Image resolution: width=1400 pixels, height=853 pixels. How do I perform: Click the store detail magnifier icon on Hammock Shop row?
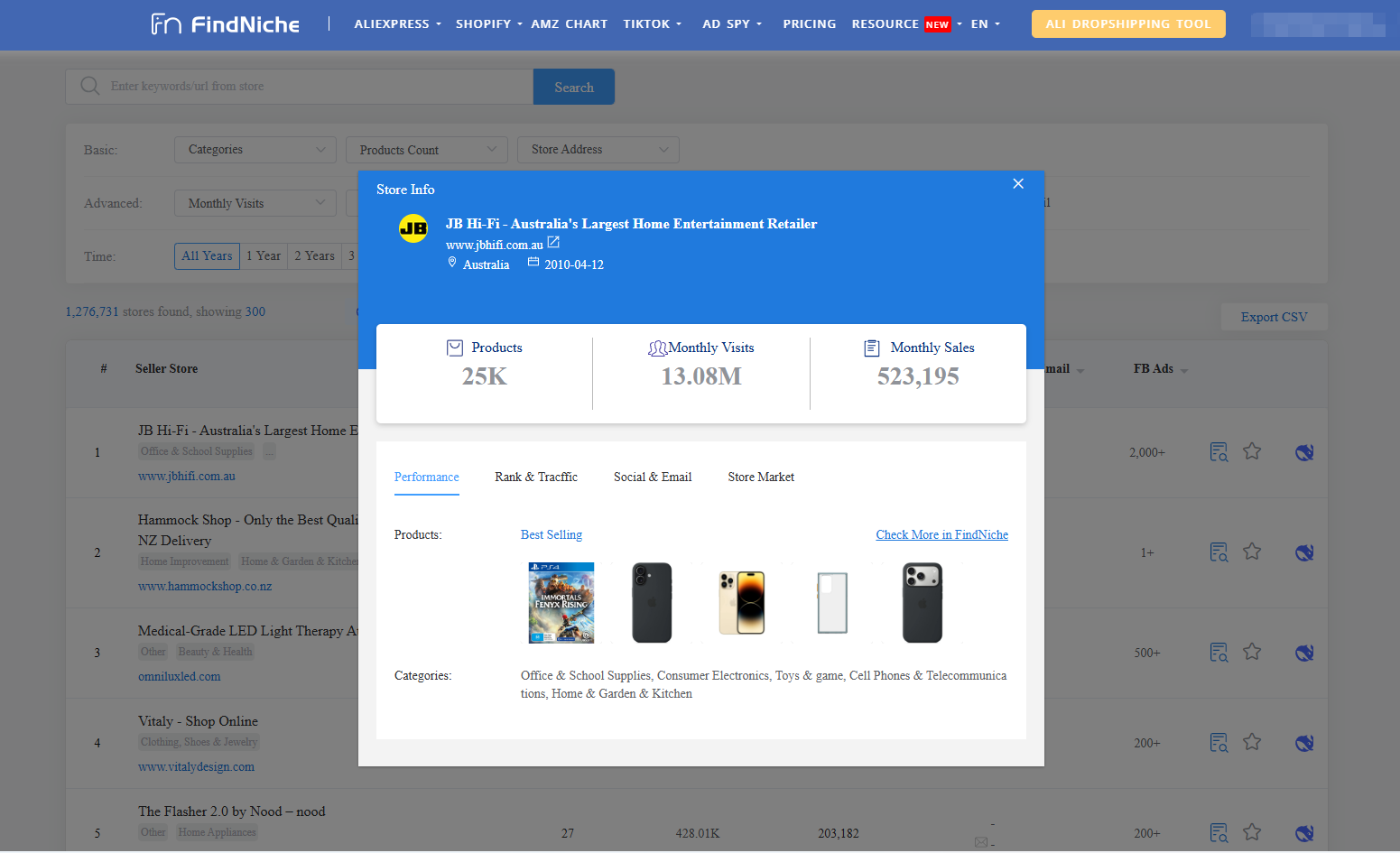[1219, 552]
